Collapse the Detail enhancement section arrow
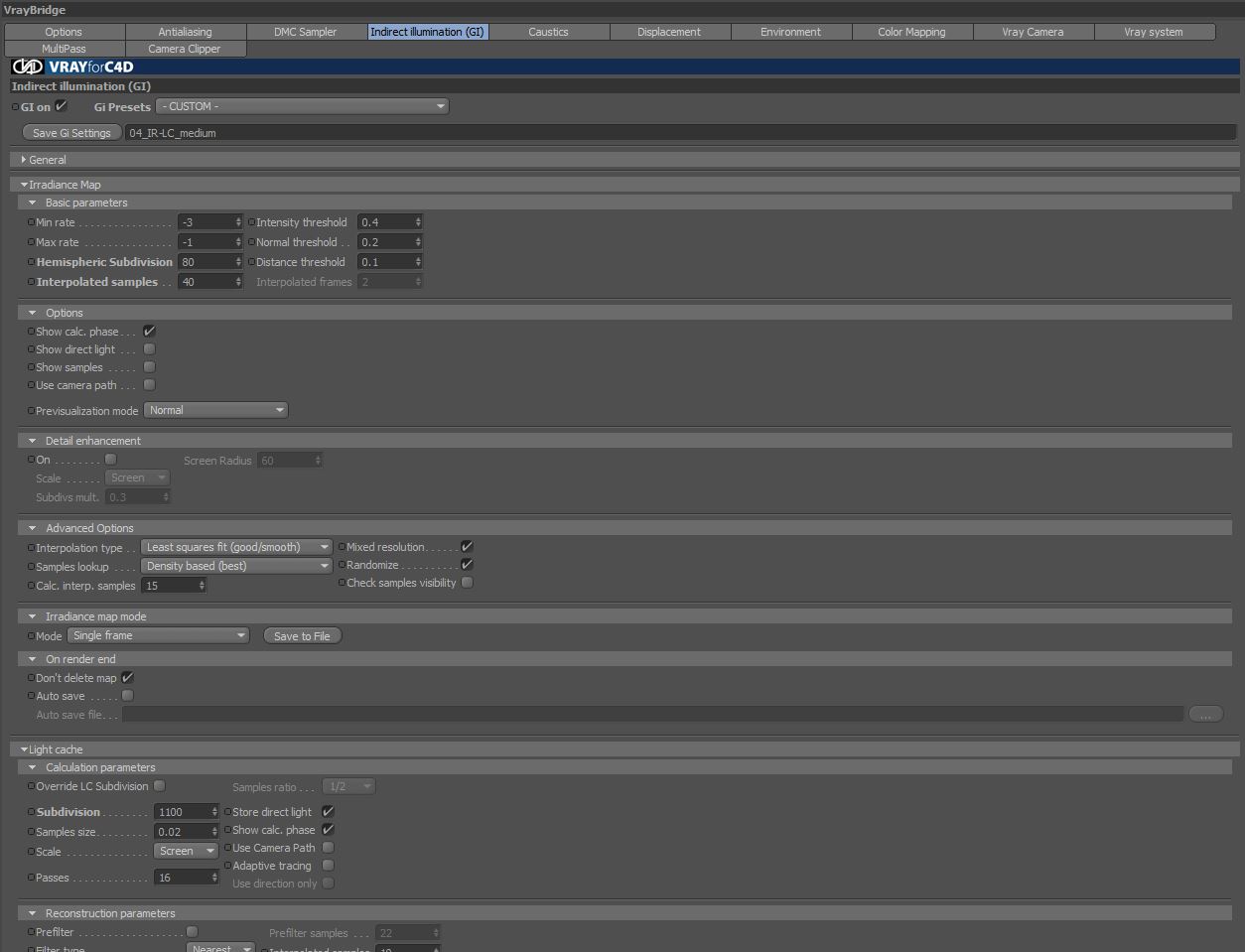 click(x=32, y=441)
